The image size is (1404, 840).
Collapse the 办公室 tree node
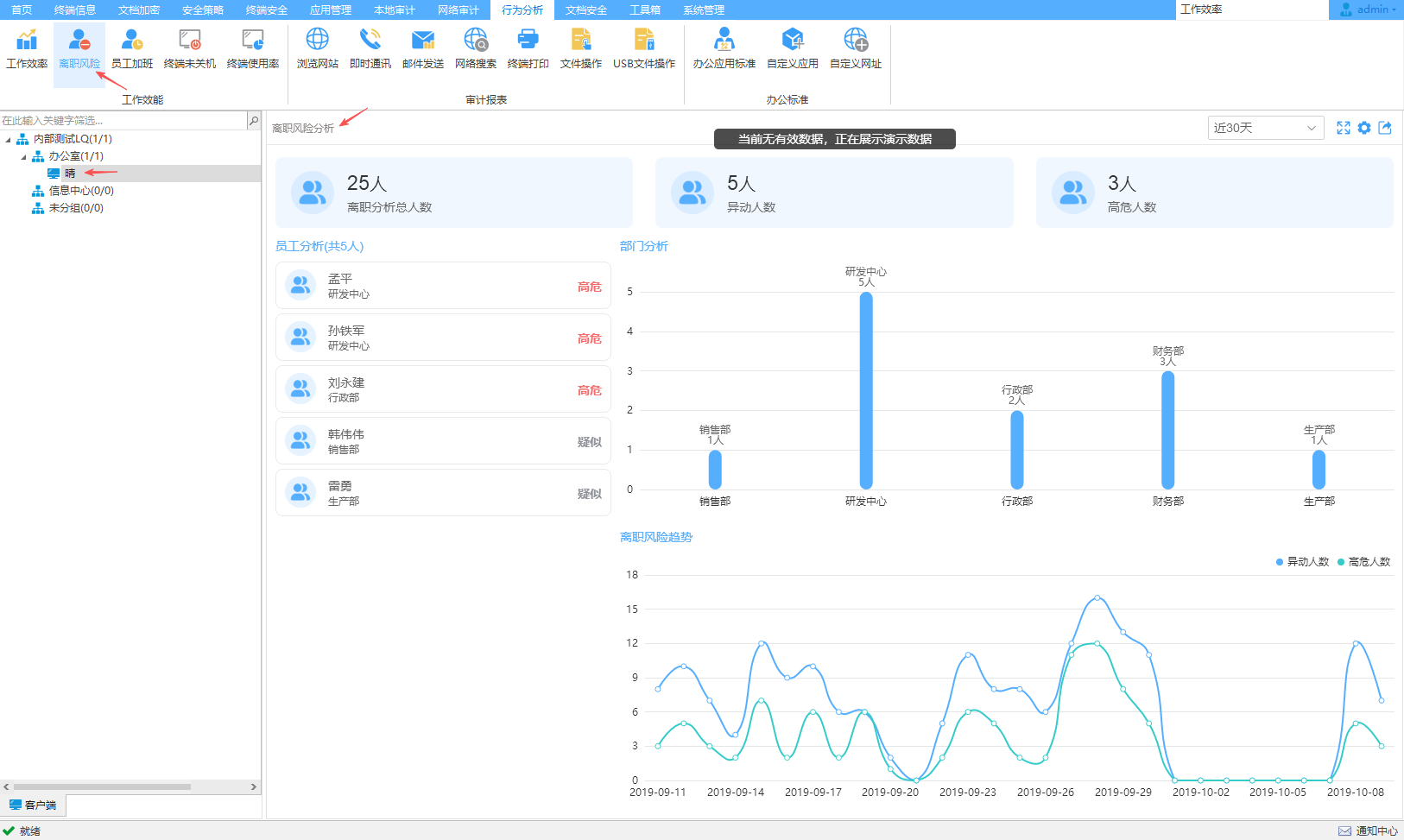coord(23,156)
